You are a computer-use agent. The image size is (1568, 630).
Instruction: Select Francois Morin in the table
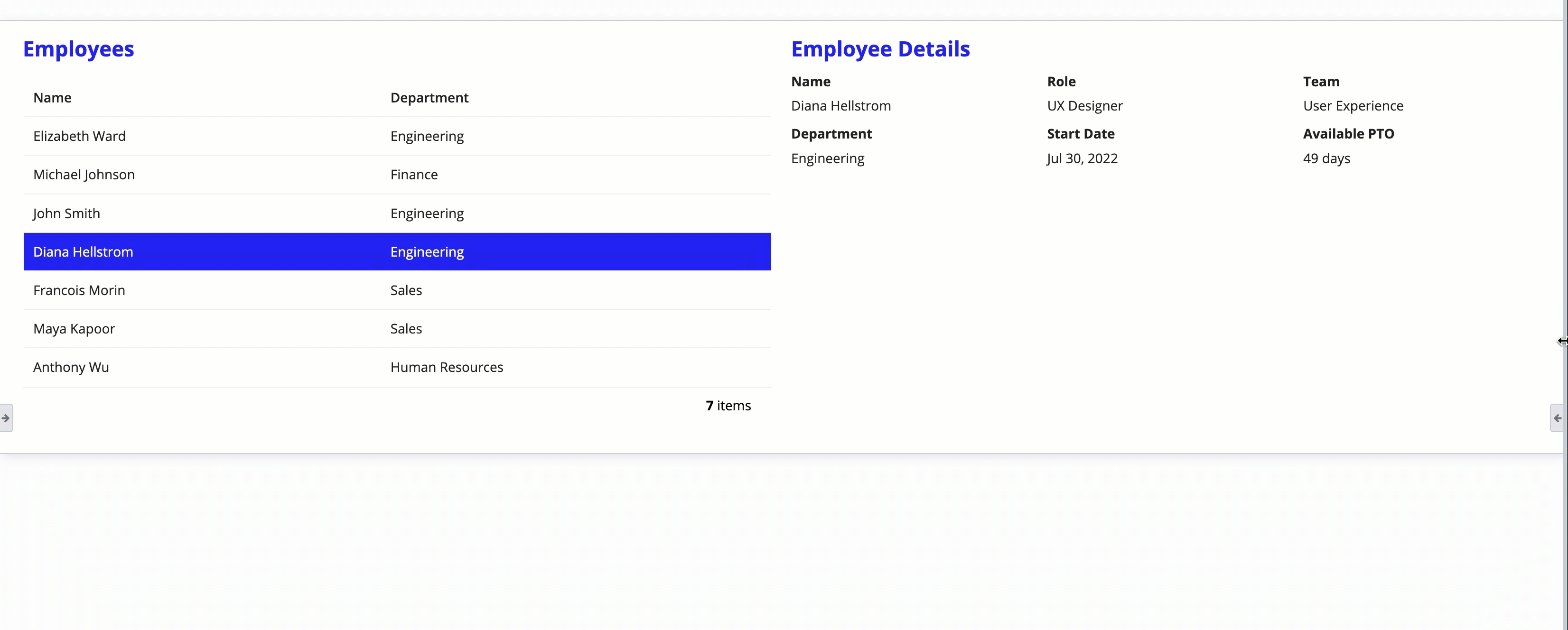(397, 290)
